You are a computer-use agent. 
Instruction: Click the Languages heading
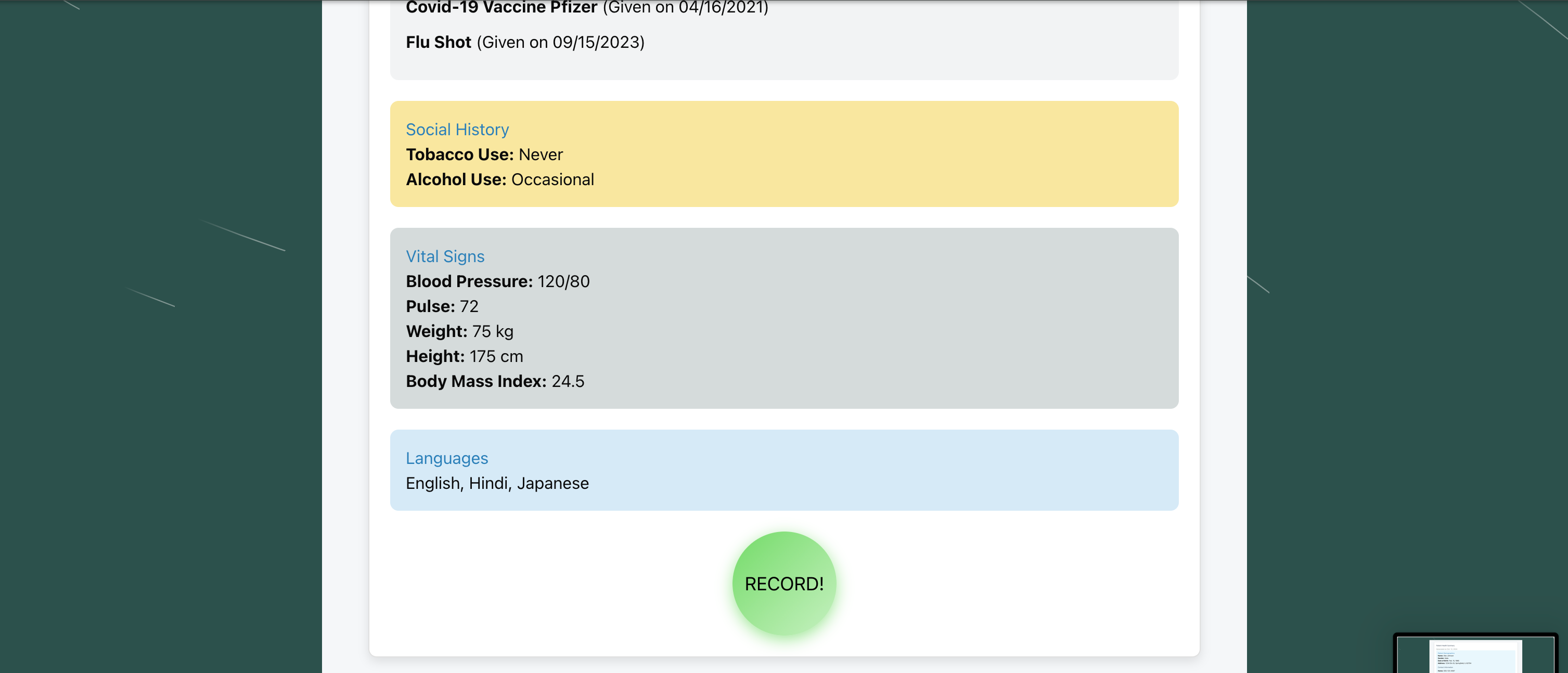point(447,458)
